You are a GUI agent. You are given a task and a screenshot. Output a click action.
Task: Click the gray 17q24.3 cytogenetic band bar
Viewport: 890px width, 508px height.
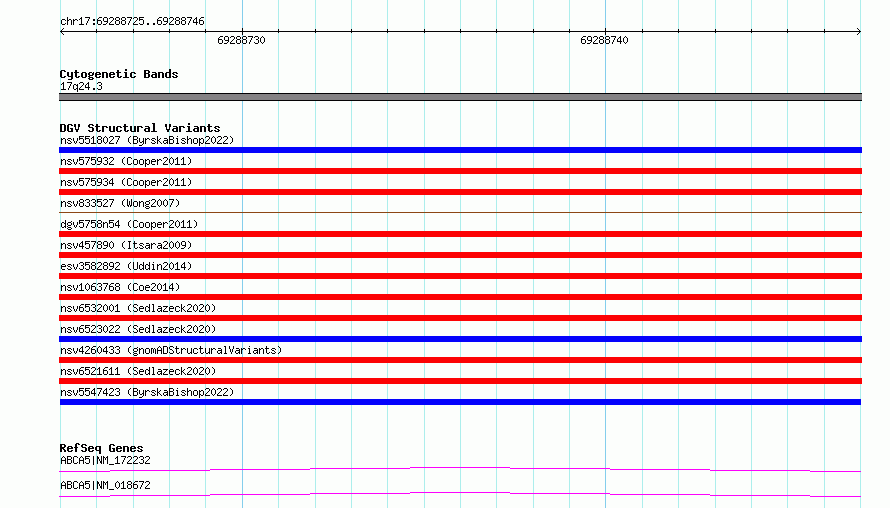tap(460, 97)
